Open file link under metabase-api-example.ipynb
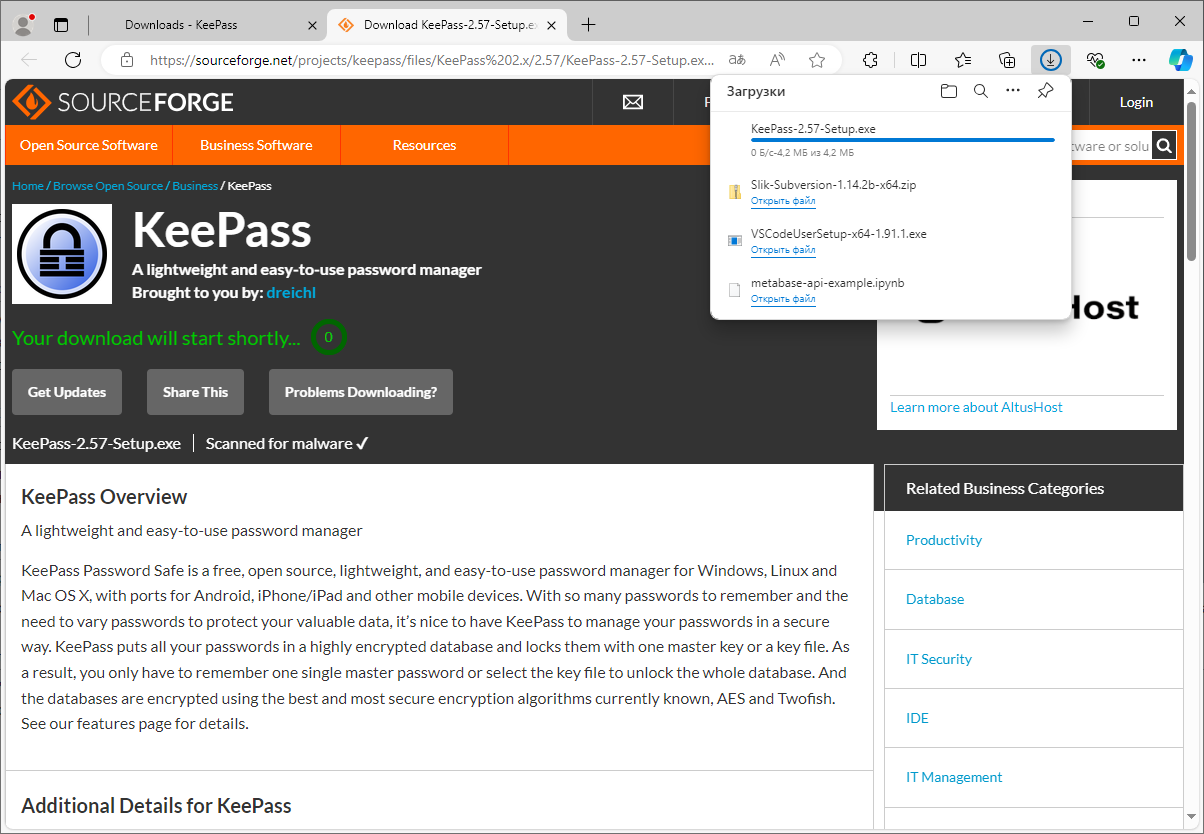This screenshot has height=834, width=1204. tap(783, 299)
